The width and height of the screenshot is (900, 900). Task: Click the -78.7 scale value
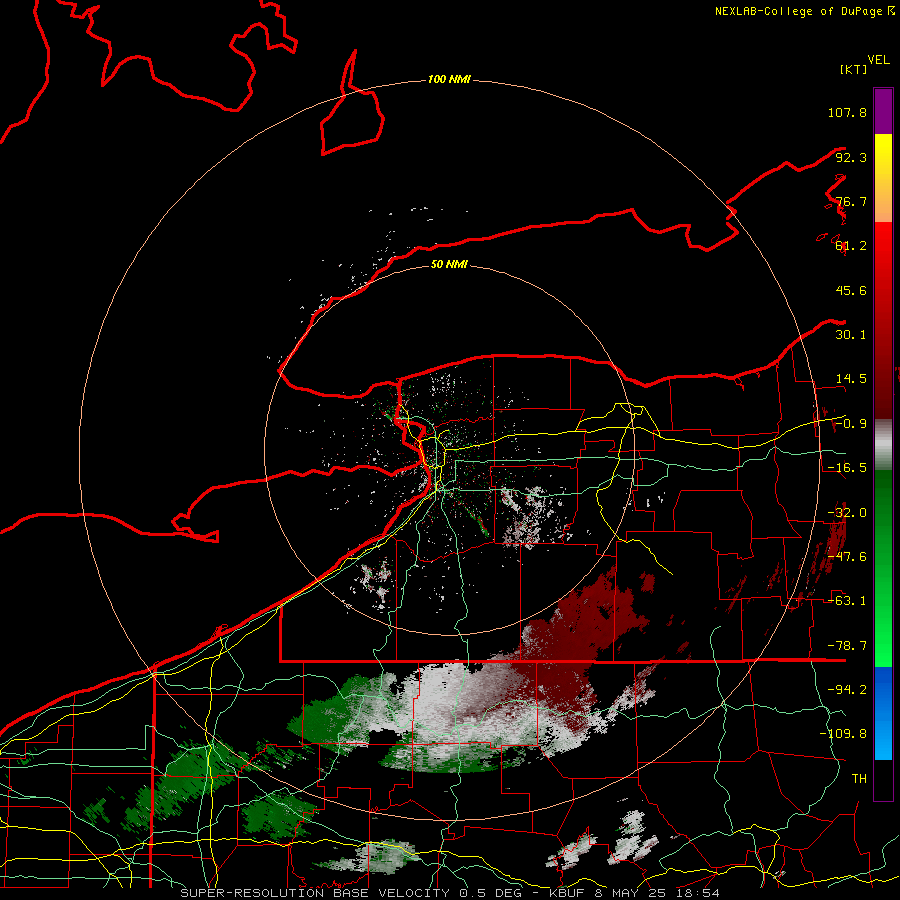click(847, 646)
